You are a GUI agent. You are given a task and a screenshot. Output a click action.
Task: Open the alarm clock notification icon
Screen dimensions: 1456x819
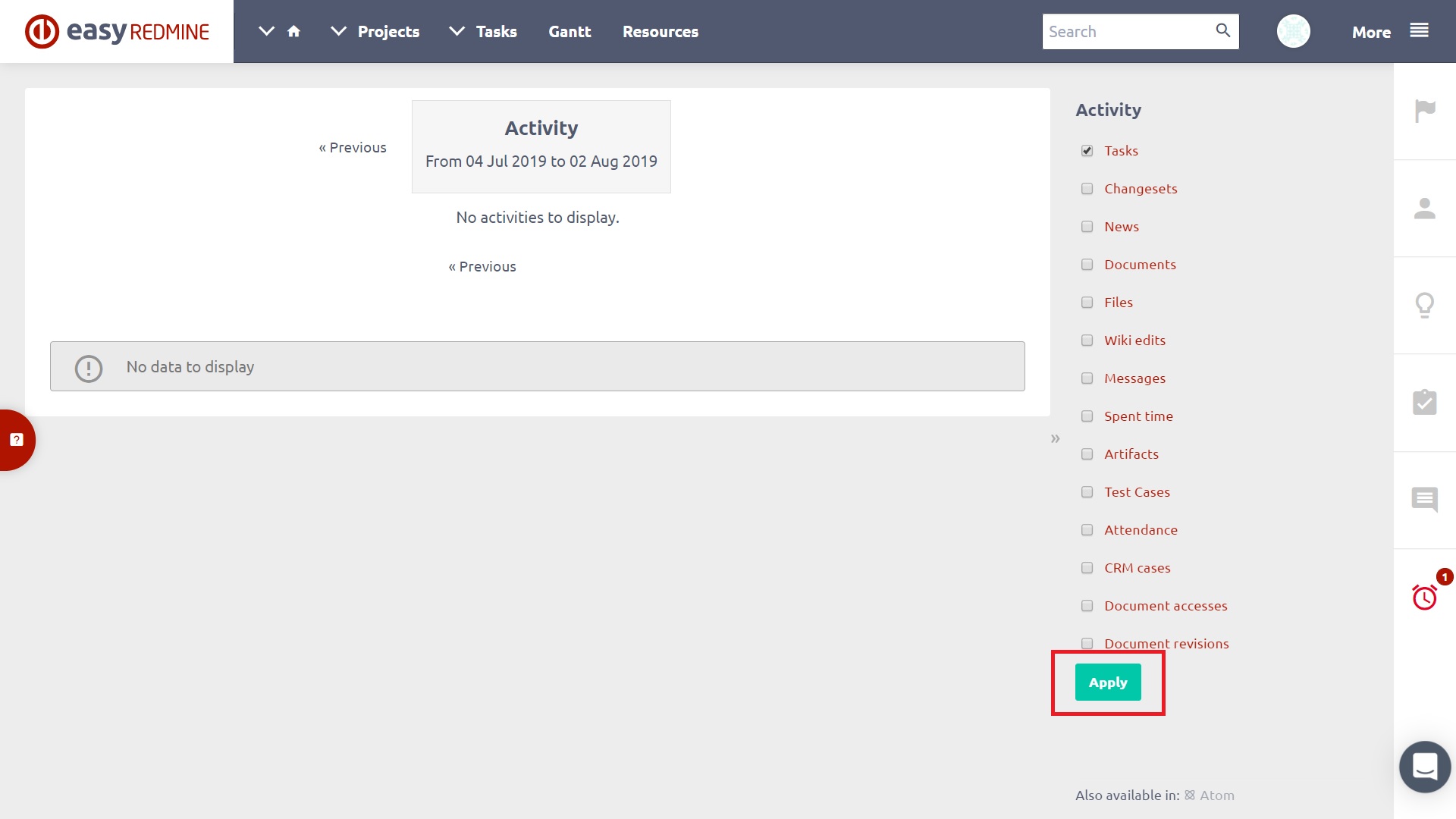click(1425, 598)
